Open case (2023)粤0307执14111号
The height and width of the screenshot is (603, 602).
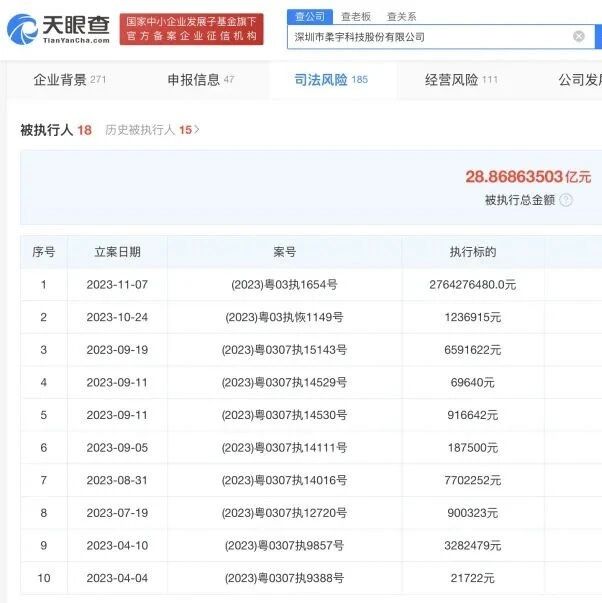(284, 448)
